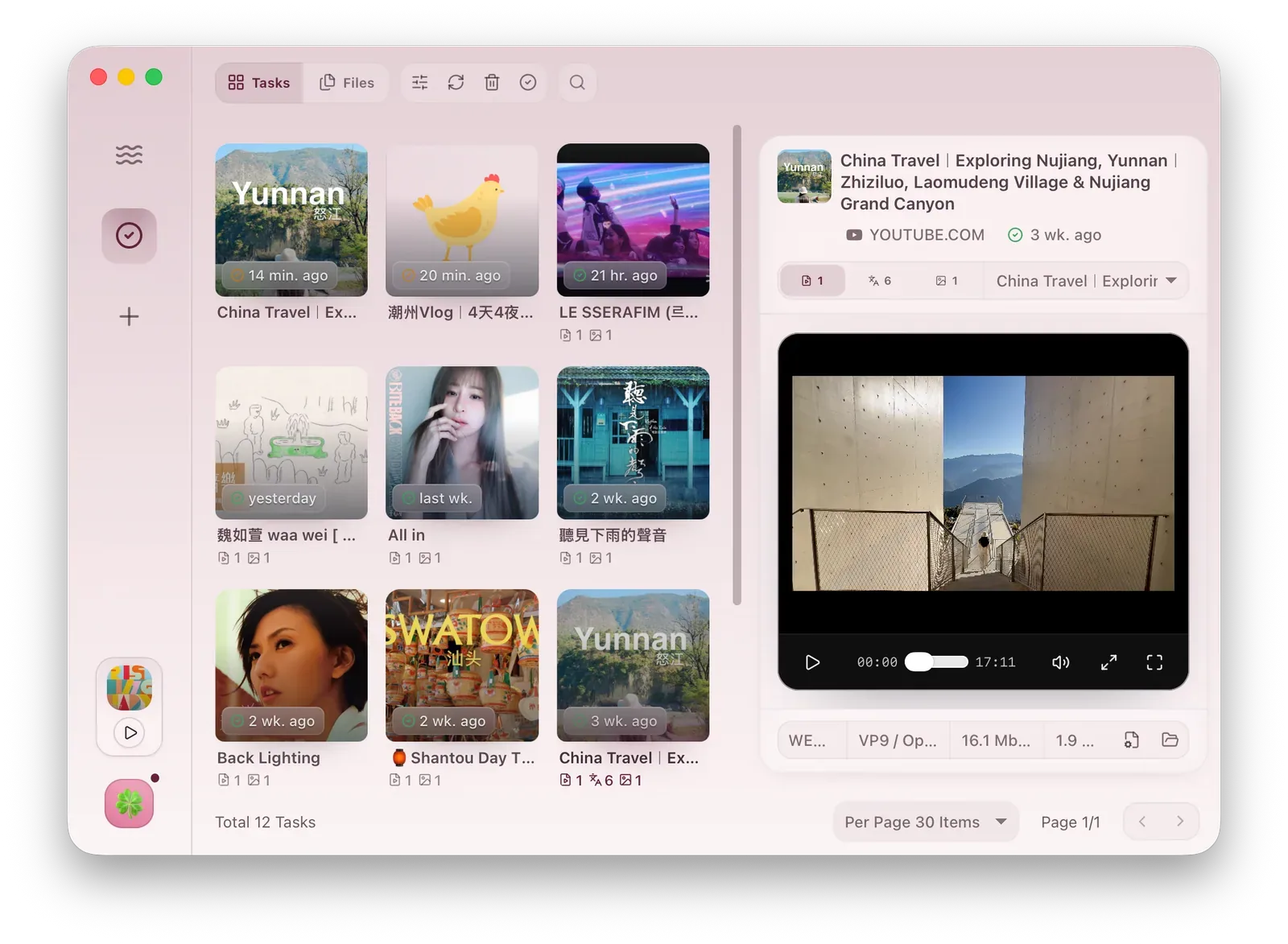Viewport: 1288px width, 944px height.
Task: Click the waves icon in sidebar
Action: [129, 154]
